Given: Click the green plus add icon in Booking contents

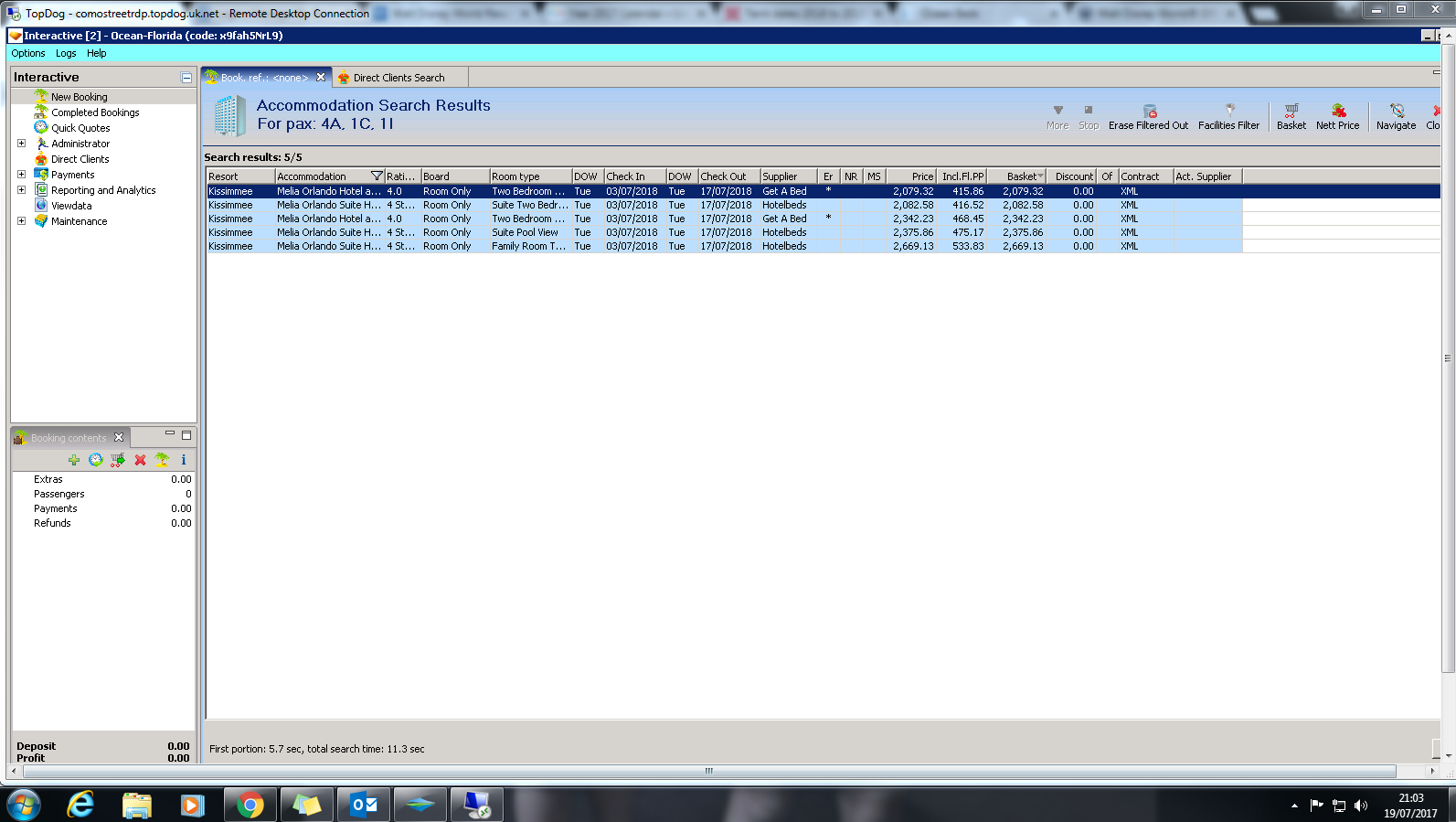Looking at the screenshot, I should (74, 460).
